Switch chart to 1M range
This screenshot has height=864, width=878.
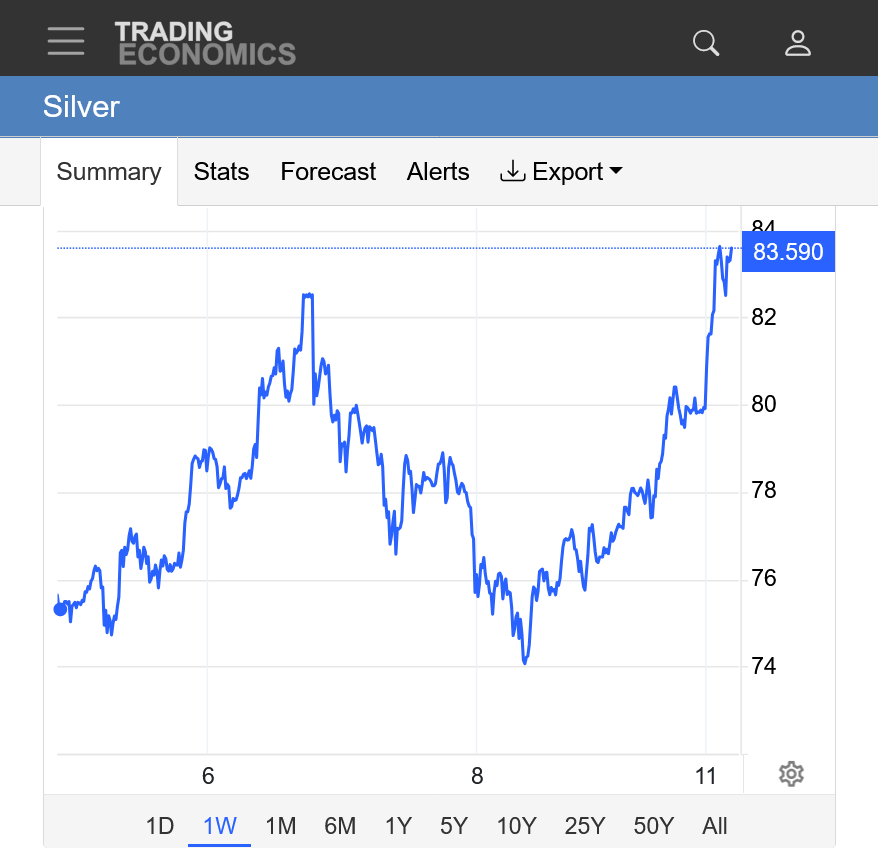click(281, 826)
